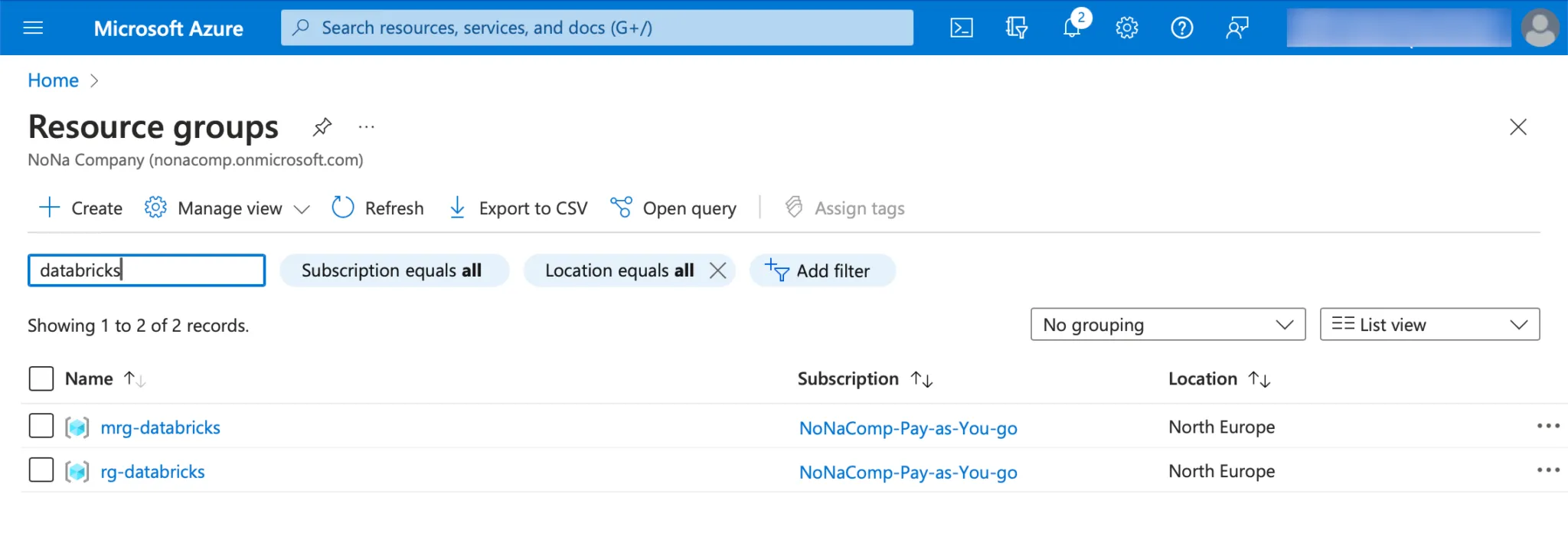Image resolution: width=1568 pixels, height=560 pixels.
Task: Open the hamburger portal menu
Action: coord(34,28)
